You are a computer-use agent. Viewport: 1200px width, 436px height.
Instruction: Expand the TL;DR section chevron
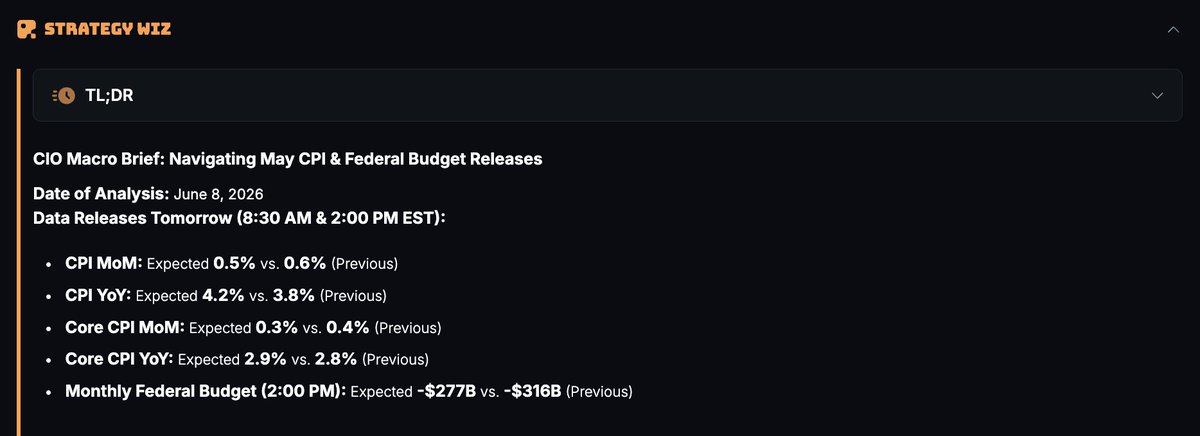pyautogui.click(x=1157, y=95)
